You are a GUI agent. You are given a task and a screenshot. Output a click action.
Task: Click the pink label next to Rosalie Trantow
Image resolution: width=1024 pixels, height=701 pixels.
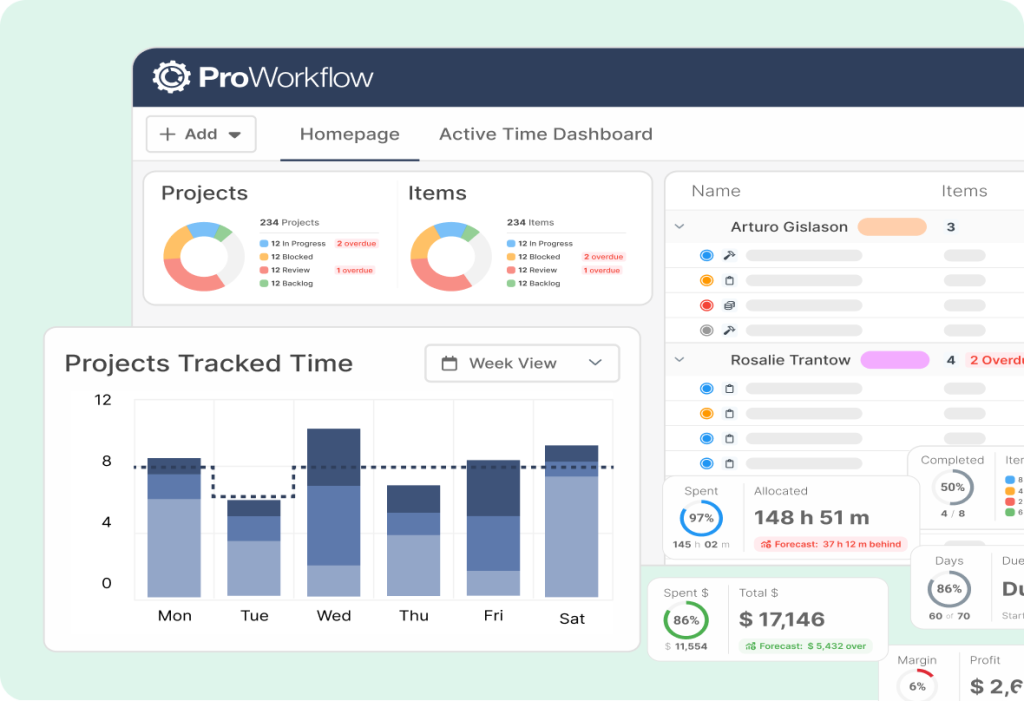(895, 360)
